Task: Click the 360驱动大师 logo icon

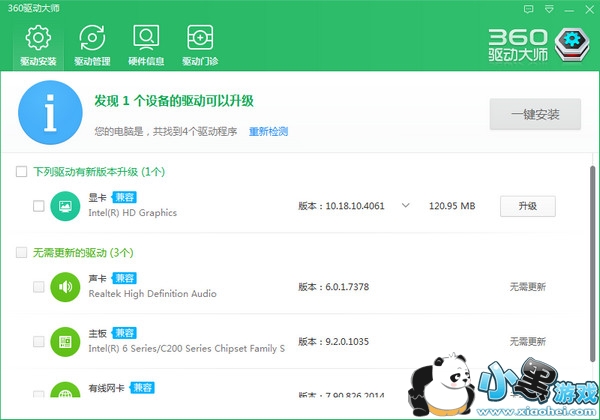Action: tap(572, 44)
